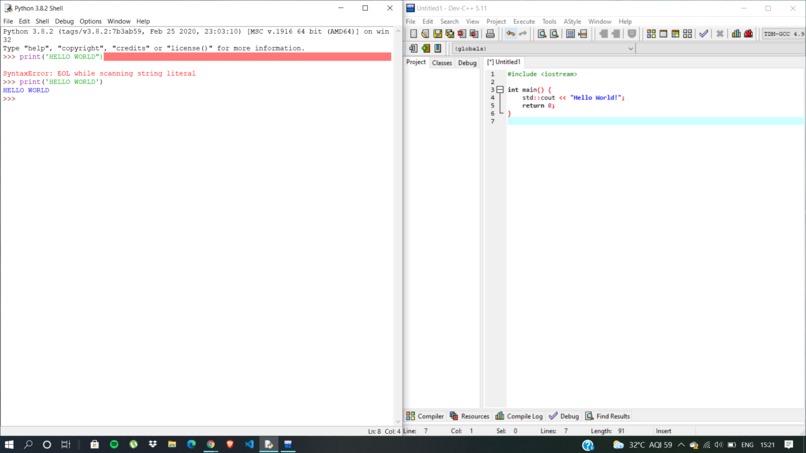The height and width of the screenshot is (453, 806).
Task: Open Task View on the taskbar
Action: point(66,444)
